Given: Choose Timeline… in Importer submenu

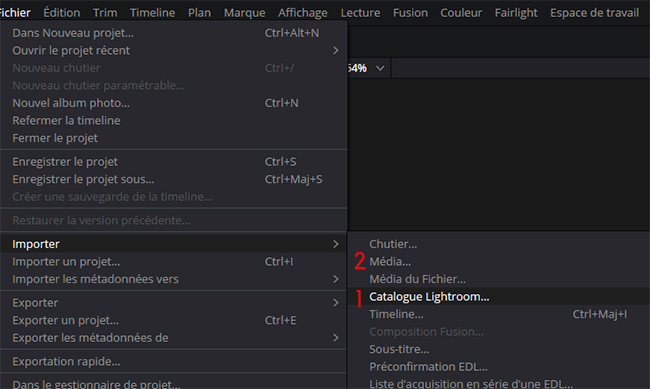Looking at the screenshot, I should point(499,314).
